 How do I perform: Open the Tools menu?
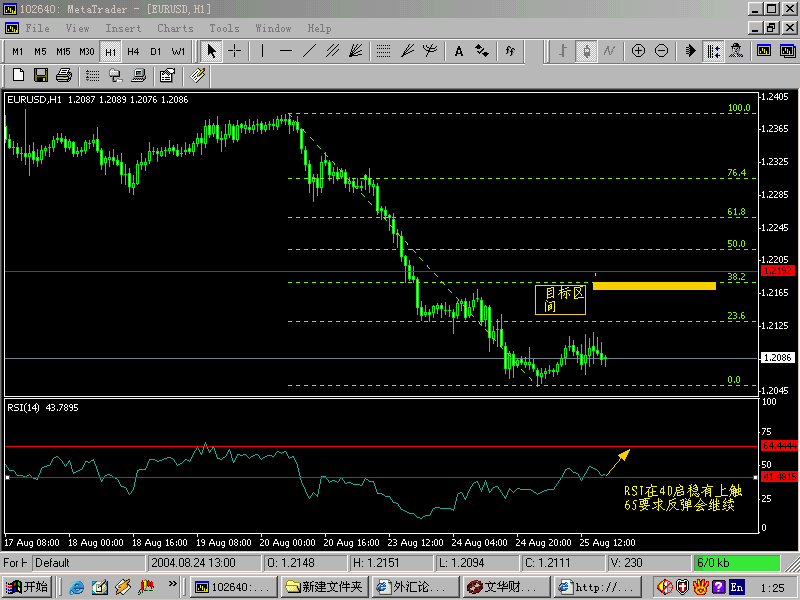point(224,29)
